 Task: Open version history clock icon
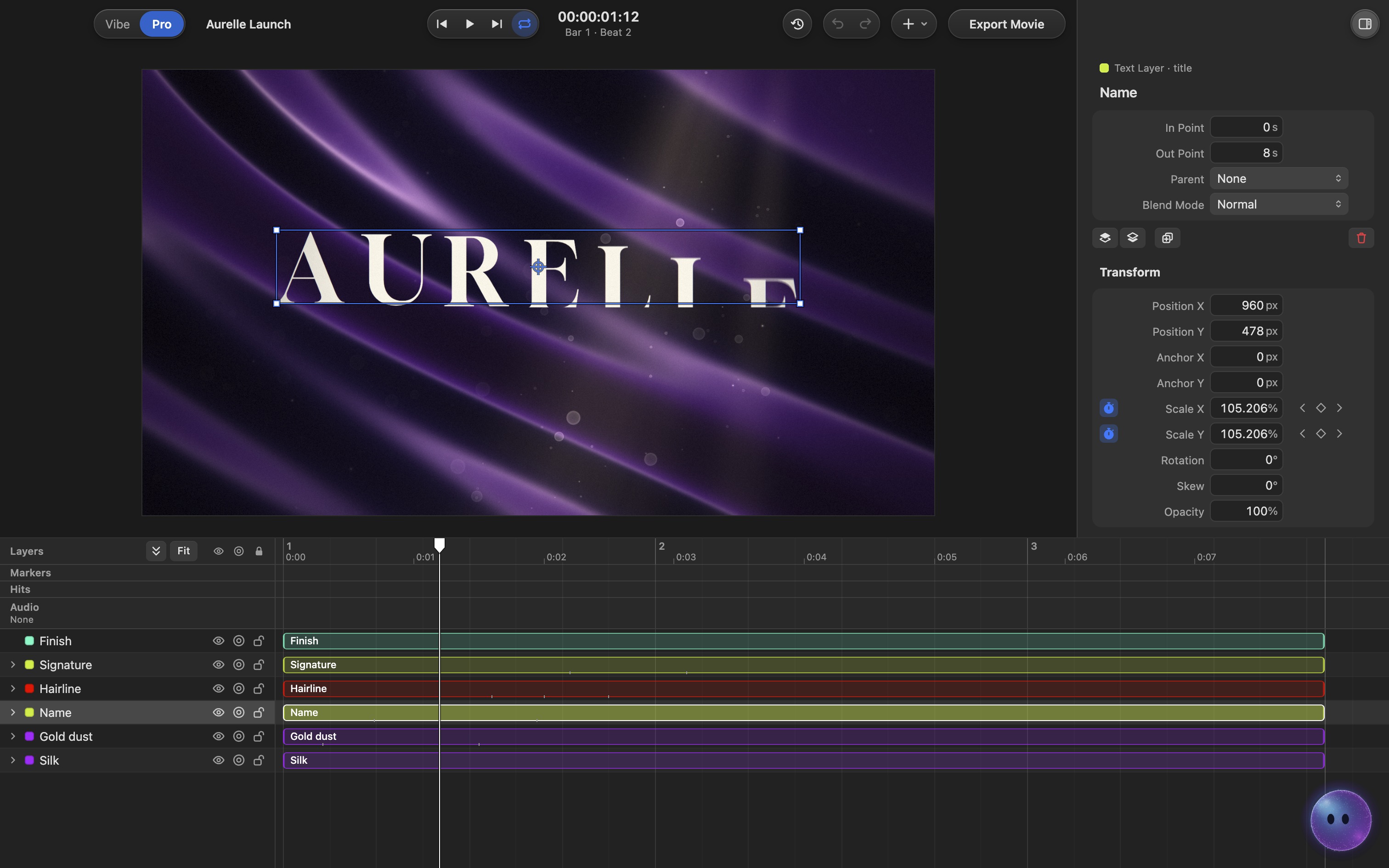(797, 24)
